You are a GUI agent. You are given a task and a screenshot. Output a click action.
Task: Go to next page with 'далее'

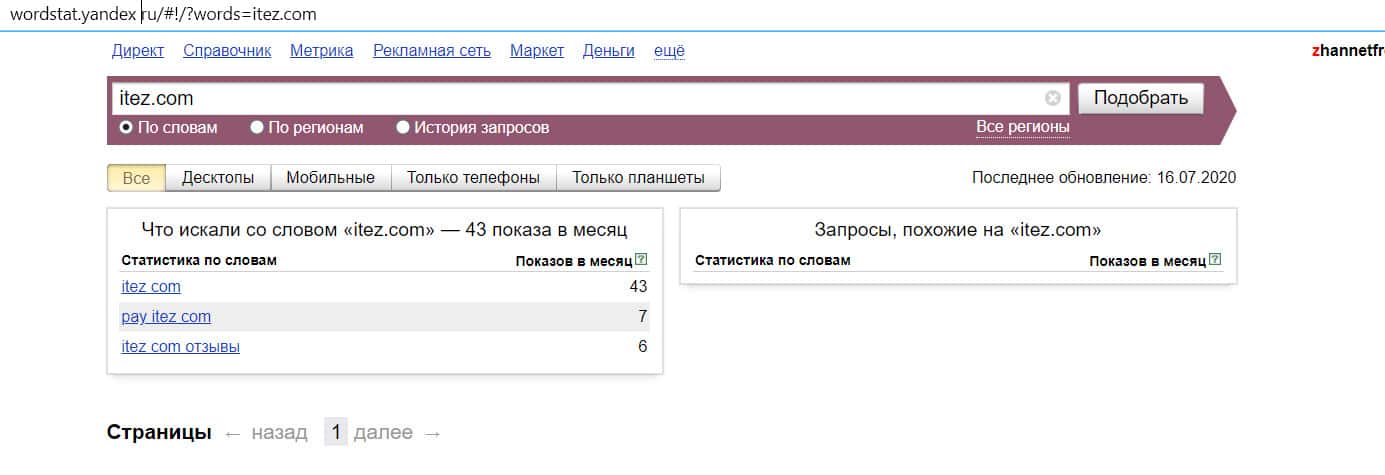click(x=383, y=433)
